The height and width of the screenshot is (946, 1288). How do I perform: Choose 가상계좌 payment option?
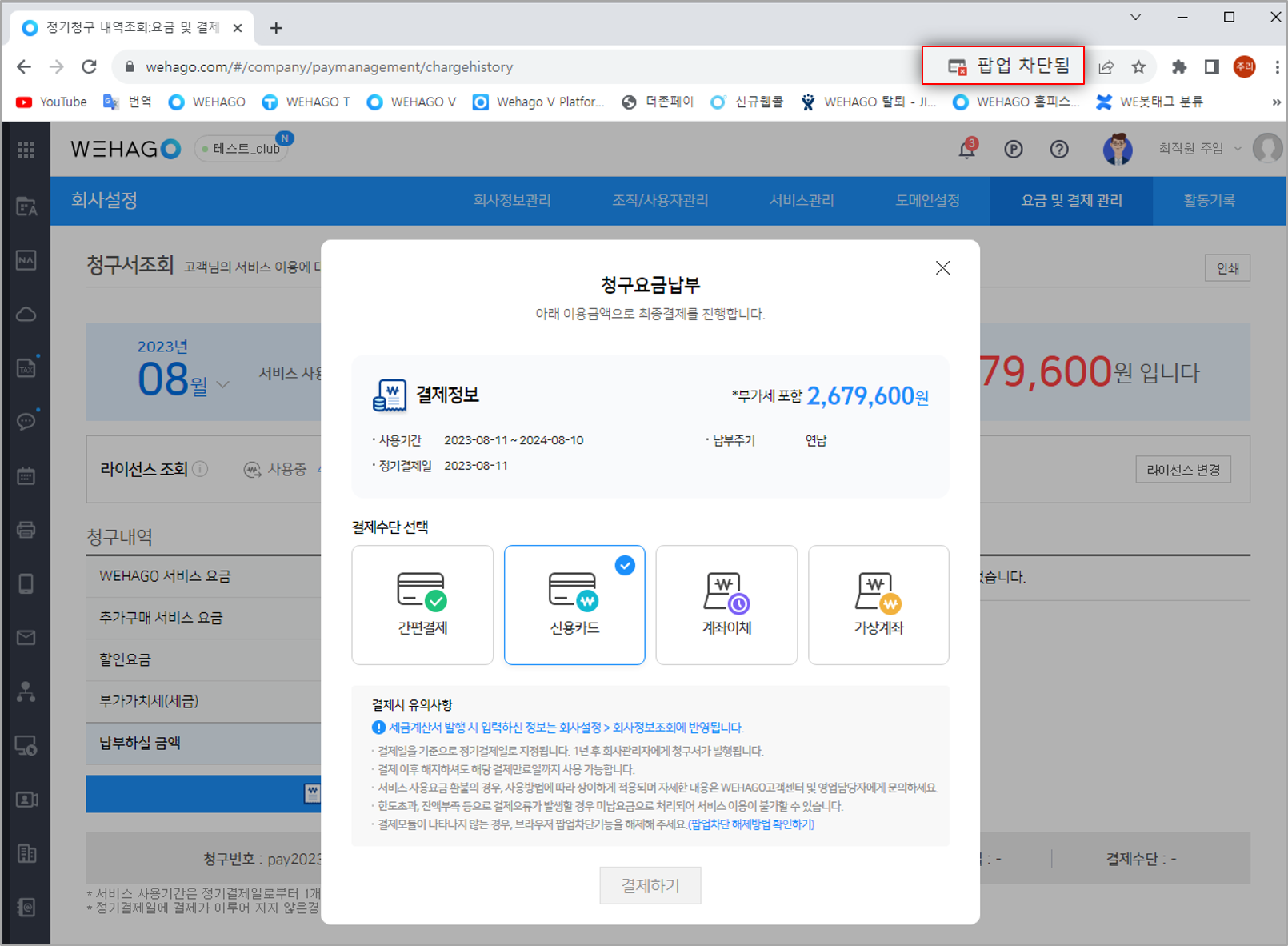pos(878,605)
